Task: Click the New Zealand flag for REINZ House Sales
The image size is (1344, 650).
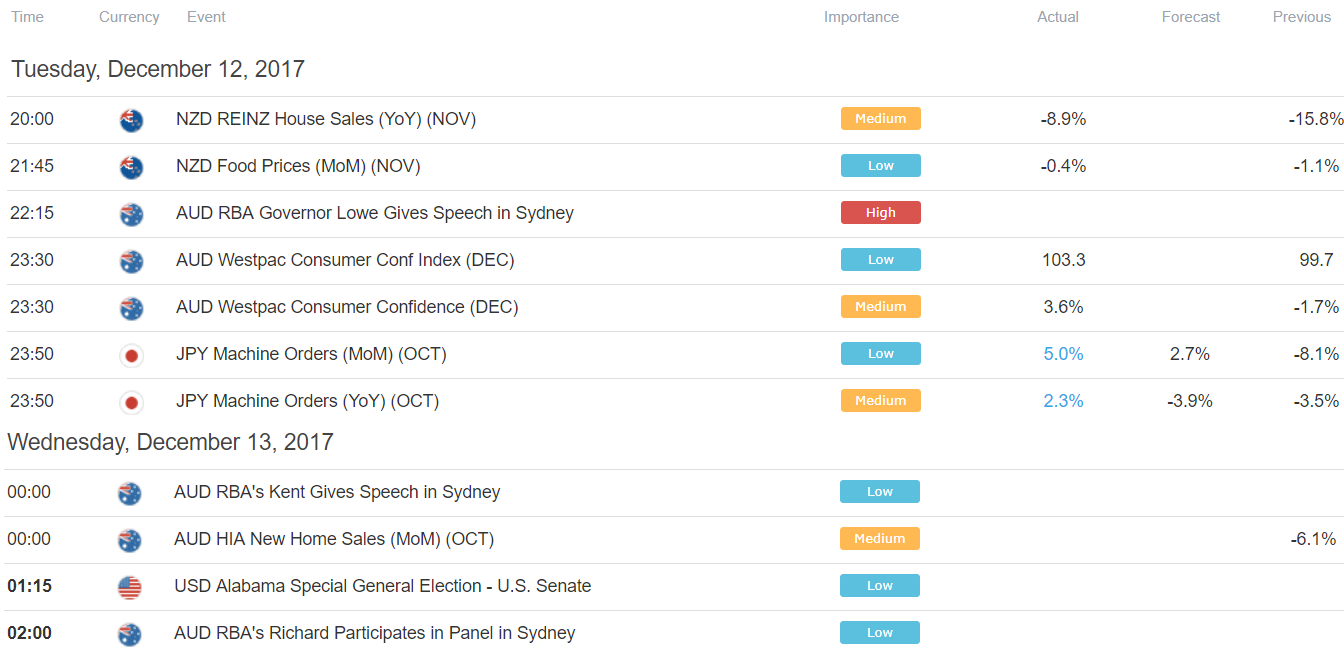Action: click(x=131, y=120)
